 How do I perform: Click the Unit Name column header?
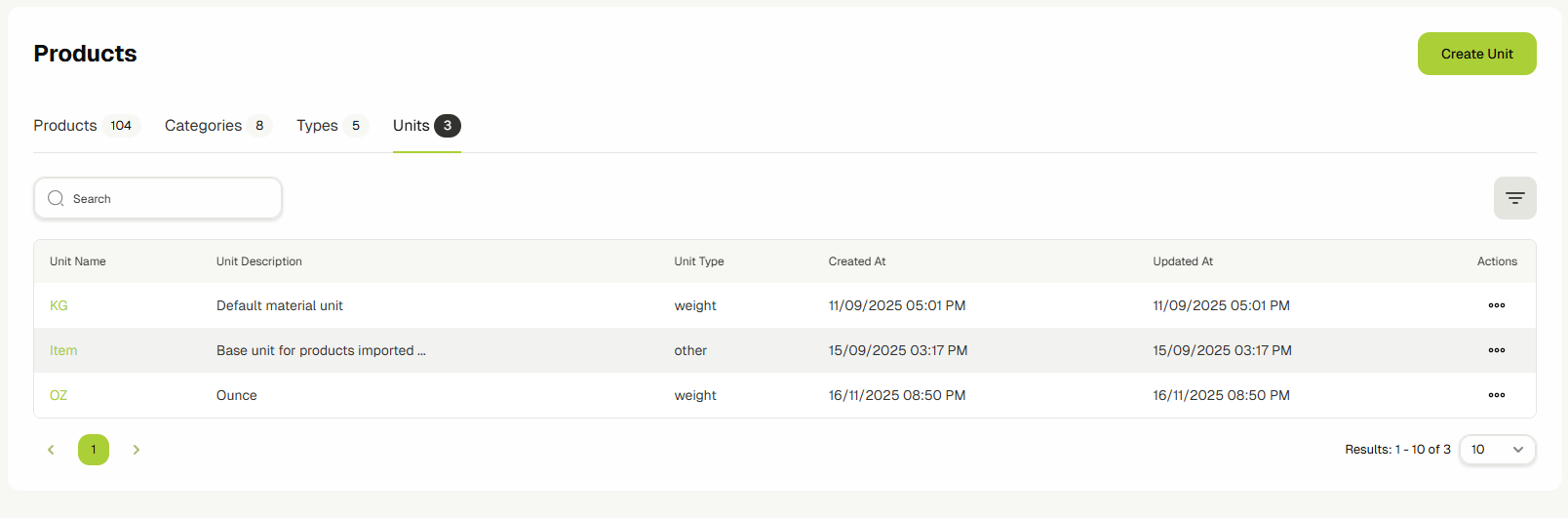point(78,261)
